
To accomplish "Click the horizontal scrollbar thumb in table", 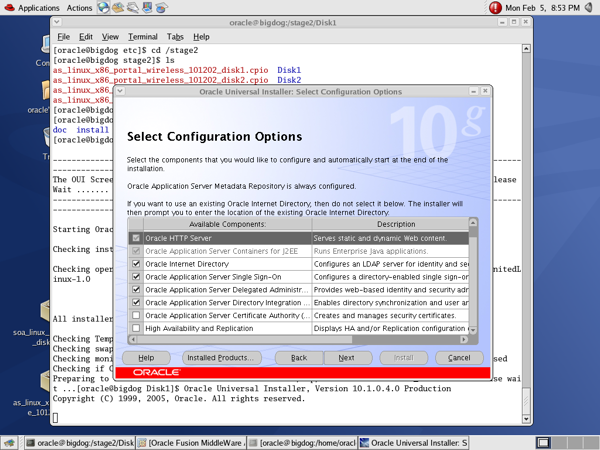I will pos(245,339).
